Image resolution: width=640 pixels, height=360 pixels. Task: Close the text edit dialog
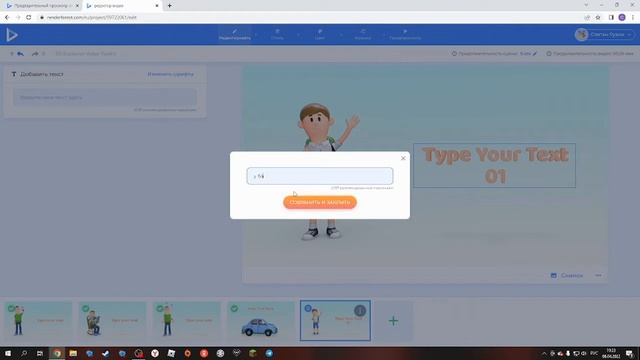[403, 158]
